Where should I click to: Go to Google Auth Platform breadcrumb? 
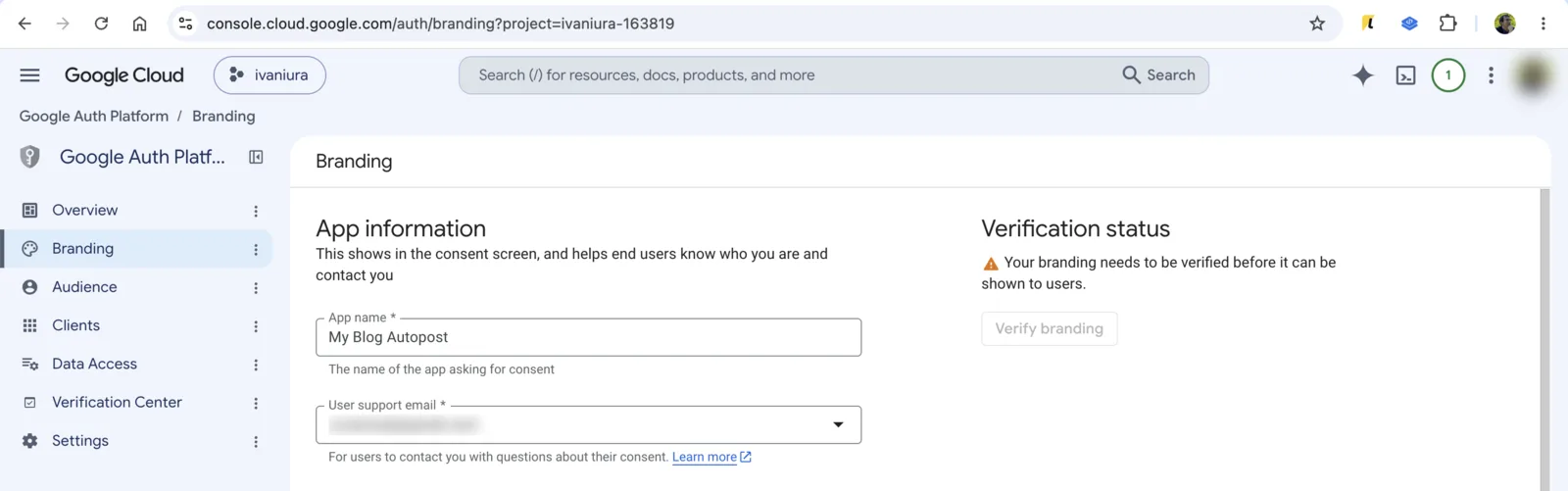(x=94, y=116)
